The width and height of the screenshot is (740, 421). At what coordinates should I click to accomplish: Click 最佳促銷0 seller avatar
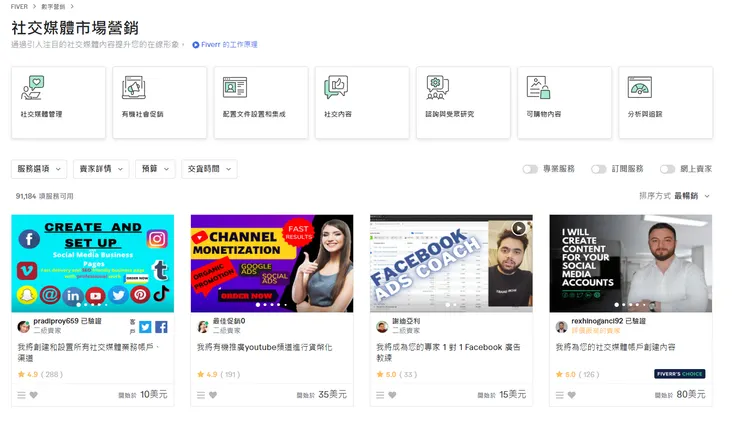point(203,326)
